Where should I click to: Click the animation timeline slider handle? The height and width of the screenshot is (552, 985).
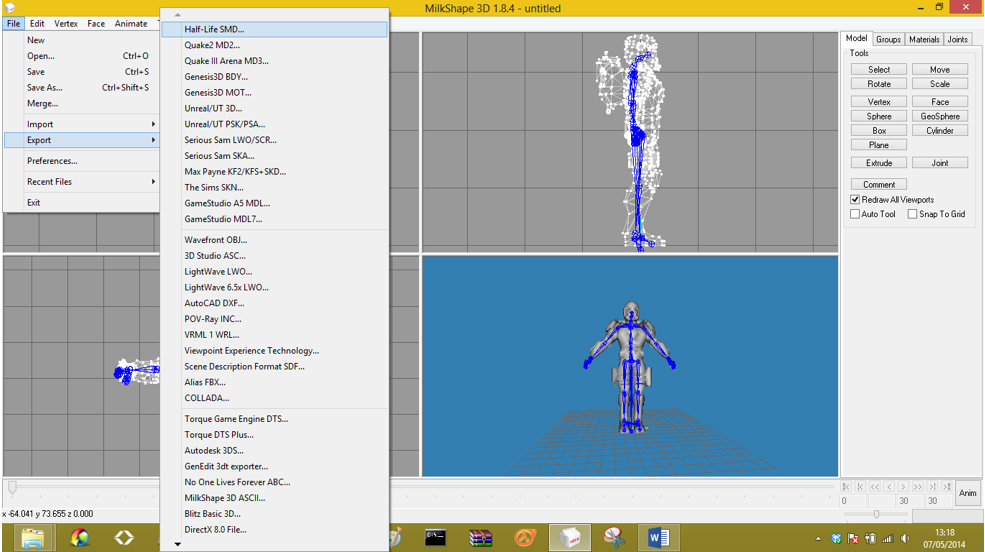(12, 487)
